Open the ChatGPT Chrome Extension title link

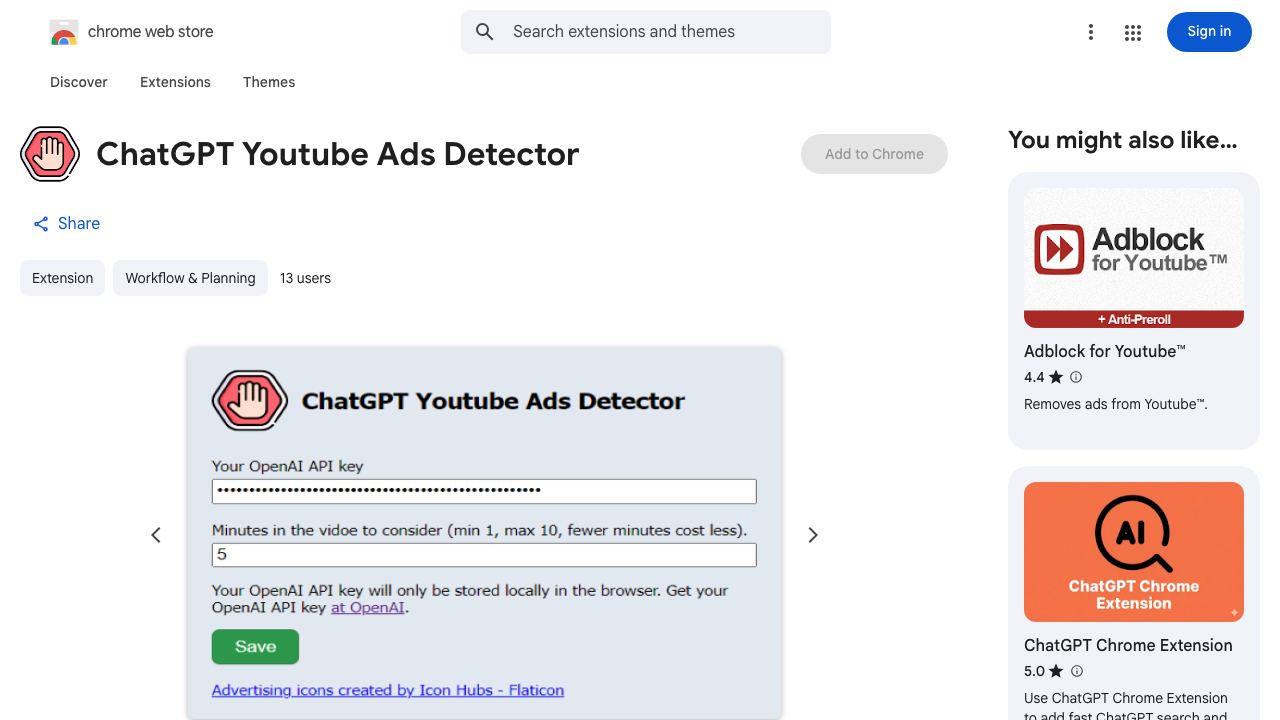(1128, 645)
